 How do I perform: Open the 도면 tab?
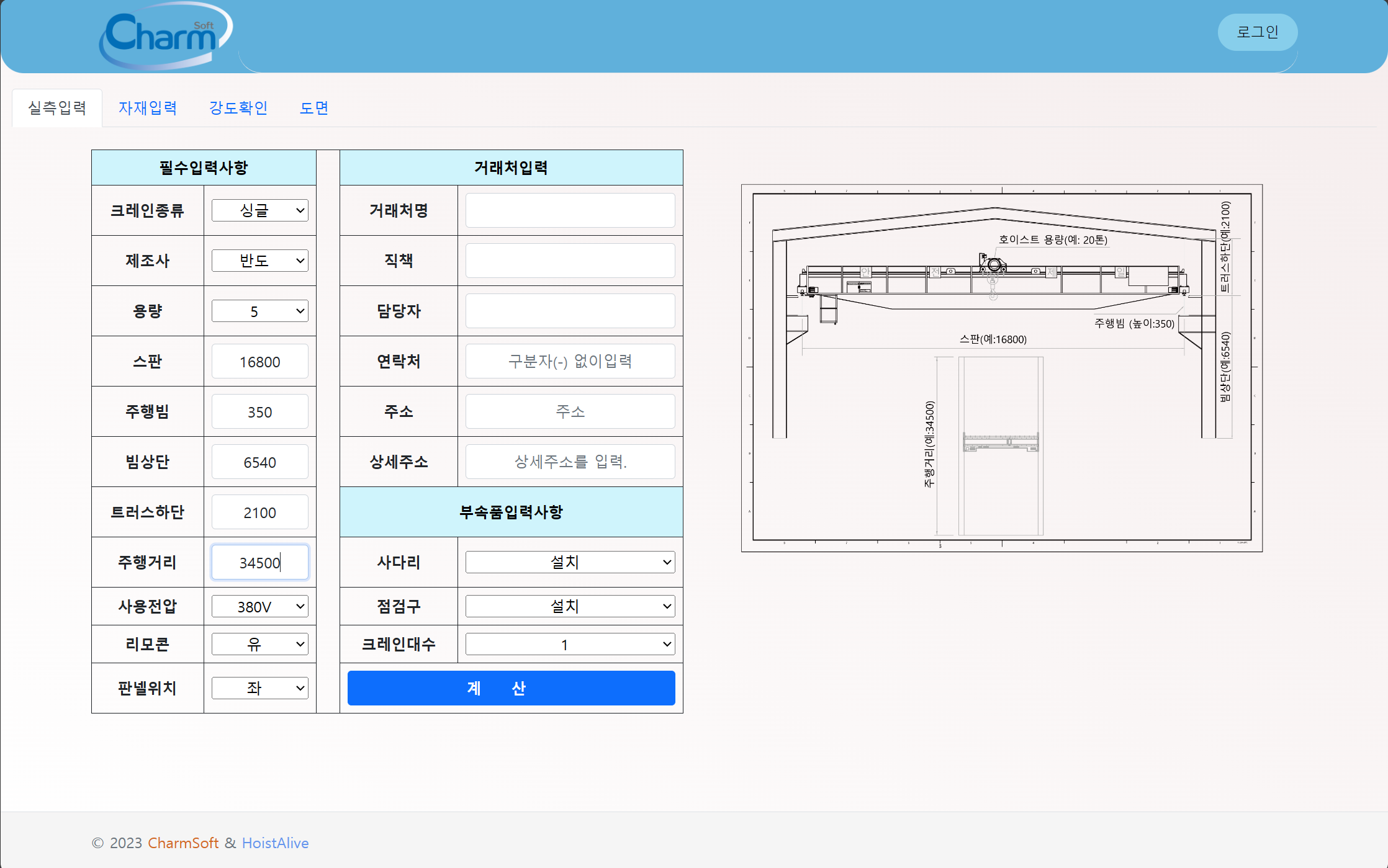pos(314,108)
